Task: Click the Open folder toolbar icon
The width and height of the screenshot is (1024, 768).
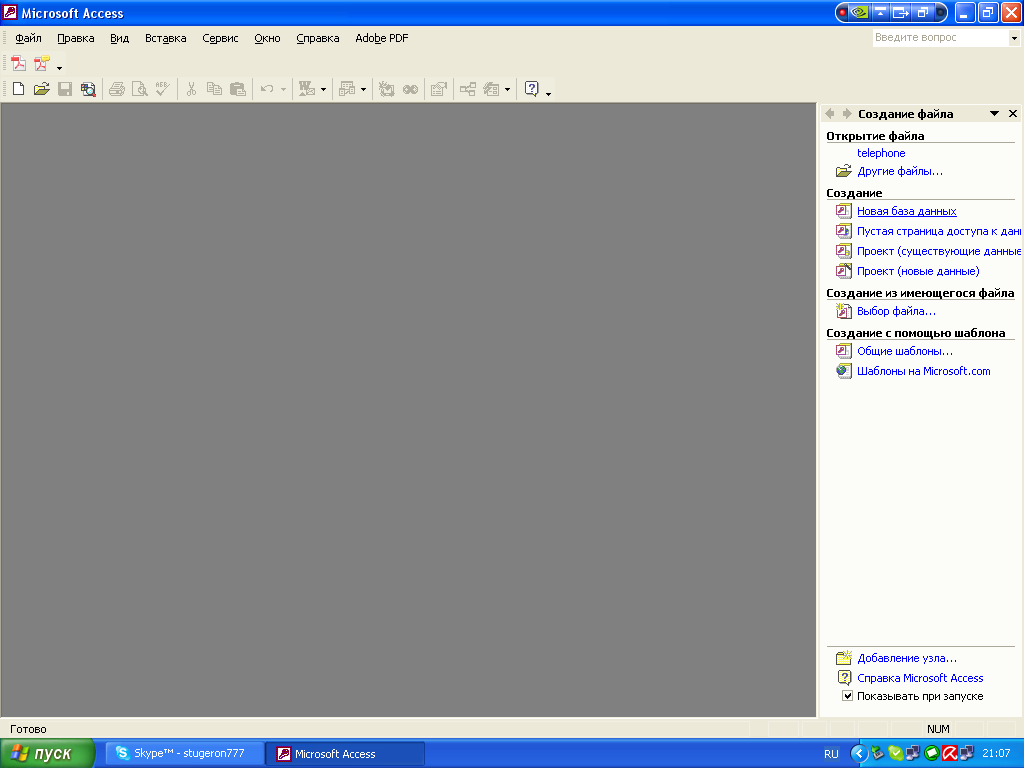Action: coord(42,89)
